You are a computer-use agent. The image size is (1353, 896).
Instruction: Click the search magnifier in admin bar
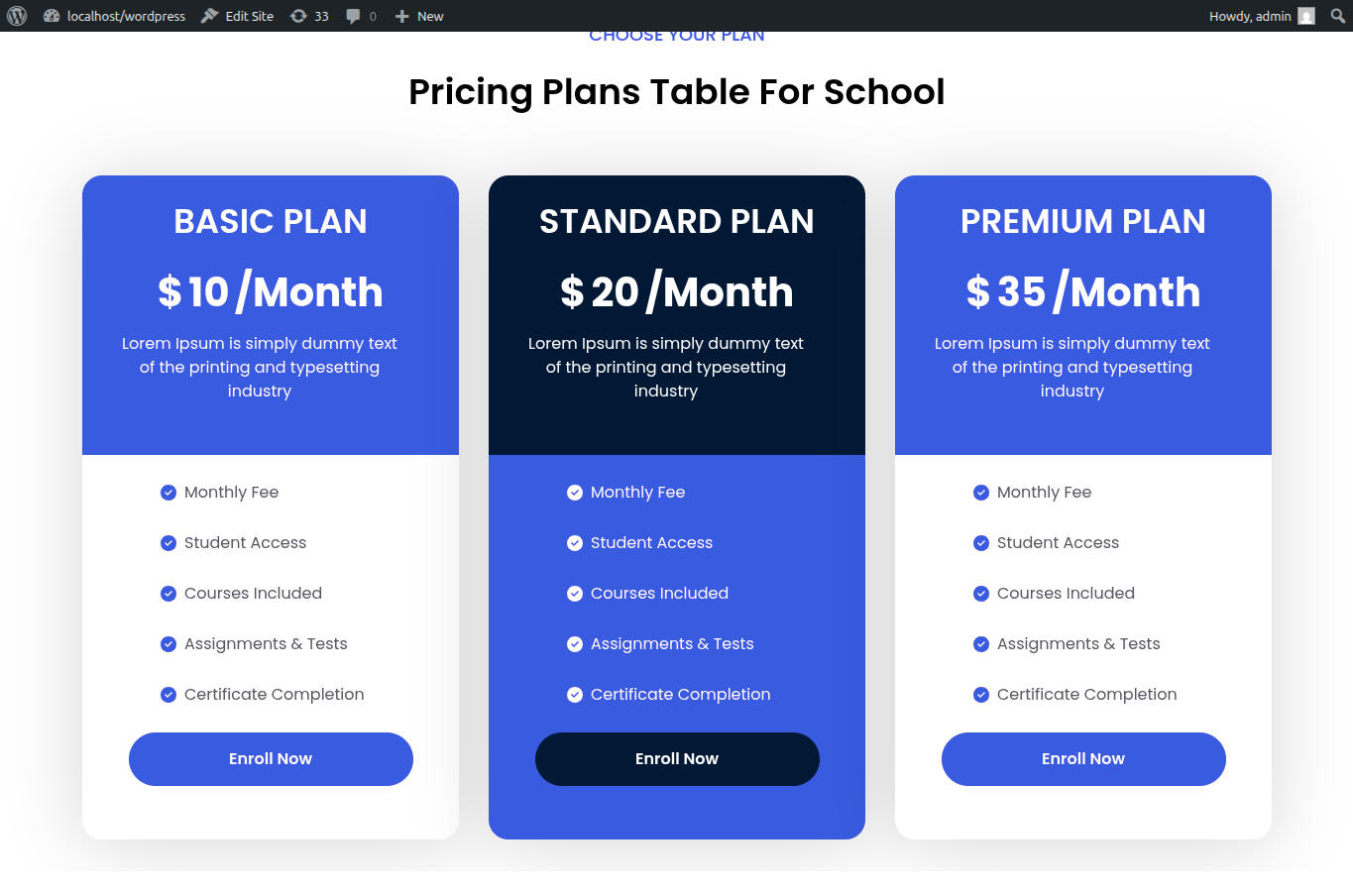point(1337,16)
